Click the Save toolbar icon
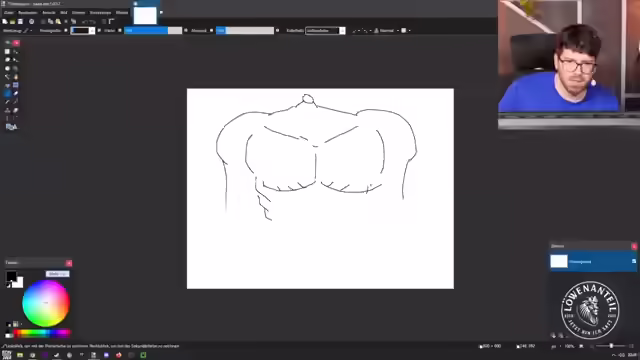 pos(20,21)
